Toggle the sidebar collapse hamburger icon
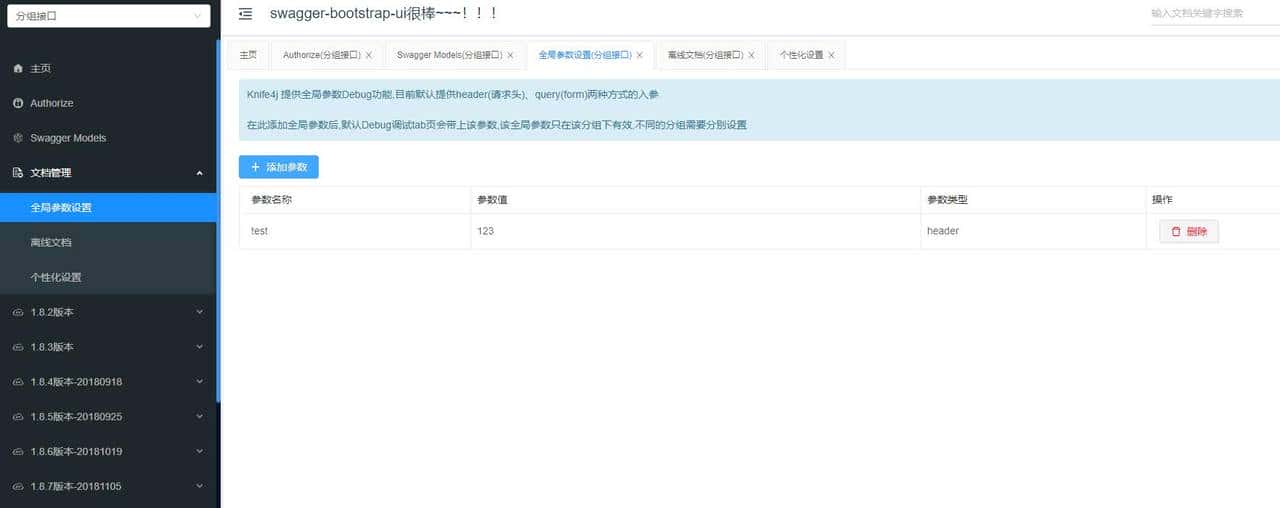This screenshot has height=508, width=1280. 245,14
